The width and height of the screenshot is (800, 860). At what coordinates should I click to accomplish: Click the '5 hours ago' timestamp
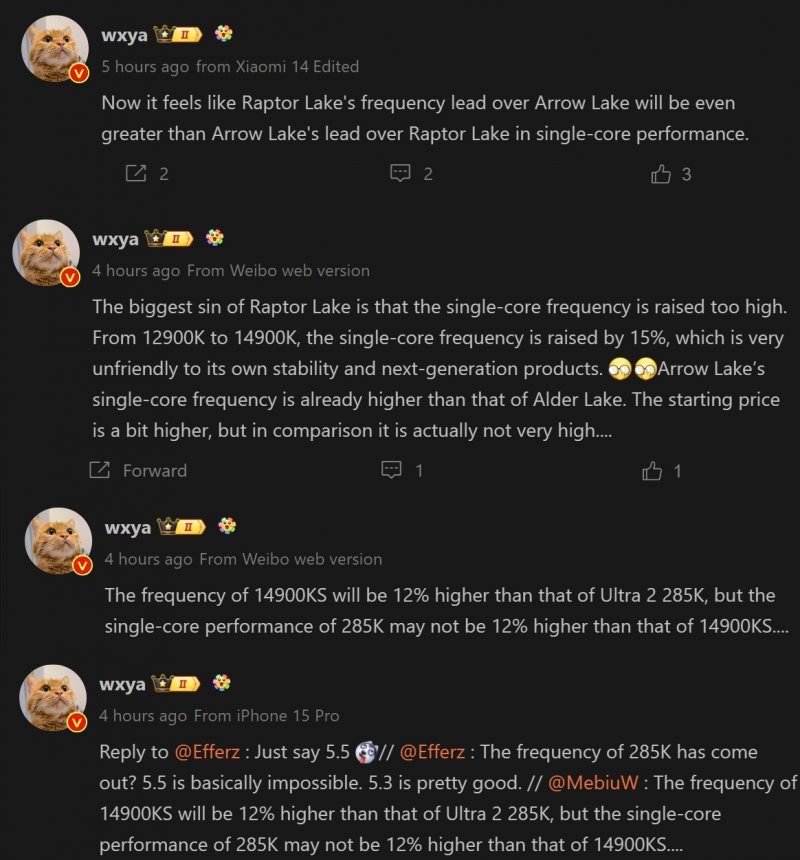click(x=145, y=66)
